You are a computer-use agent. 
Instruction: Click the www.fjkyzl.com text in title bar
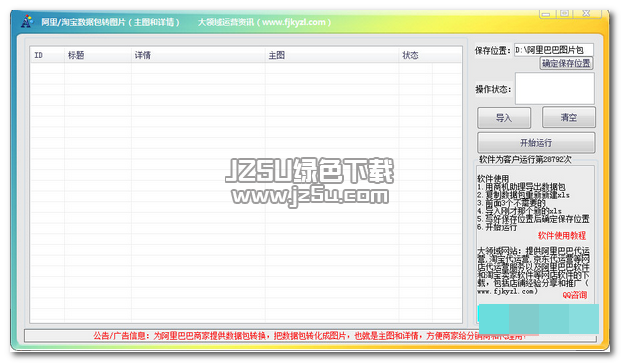294,22
